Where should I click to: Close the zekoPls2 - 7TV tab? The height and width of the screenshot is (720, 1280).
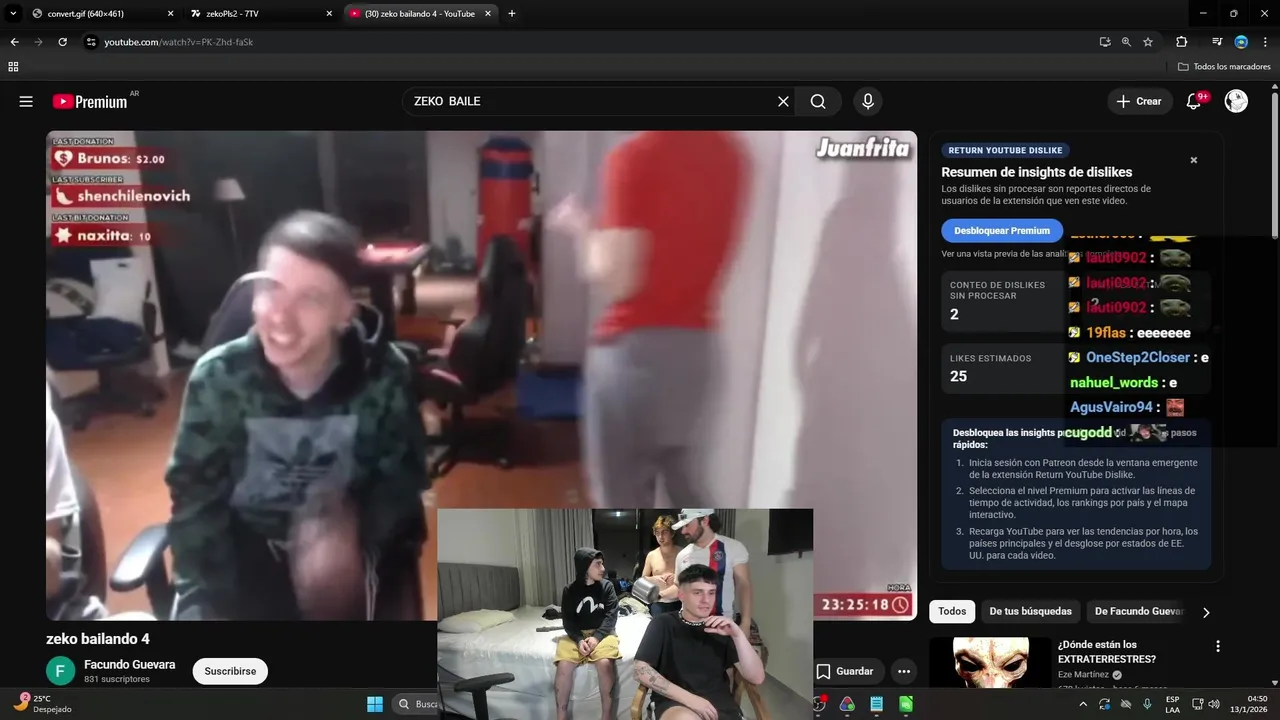(329, 14)
